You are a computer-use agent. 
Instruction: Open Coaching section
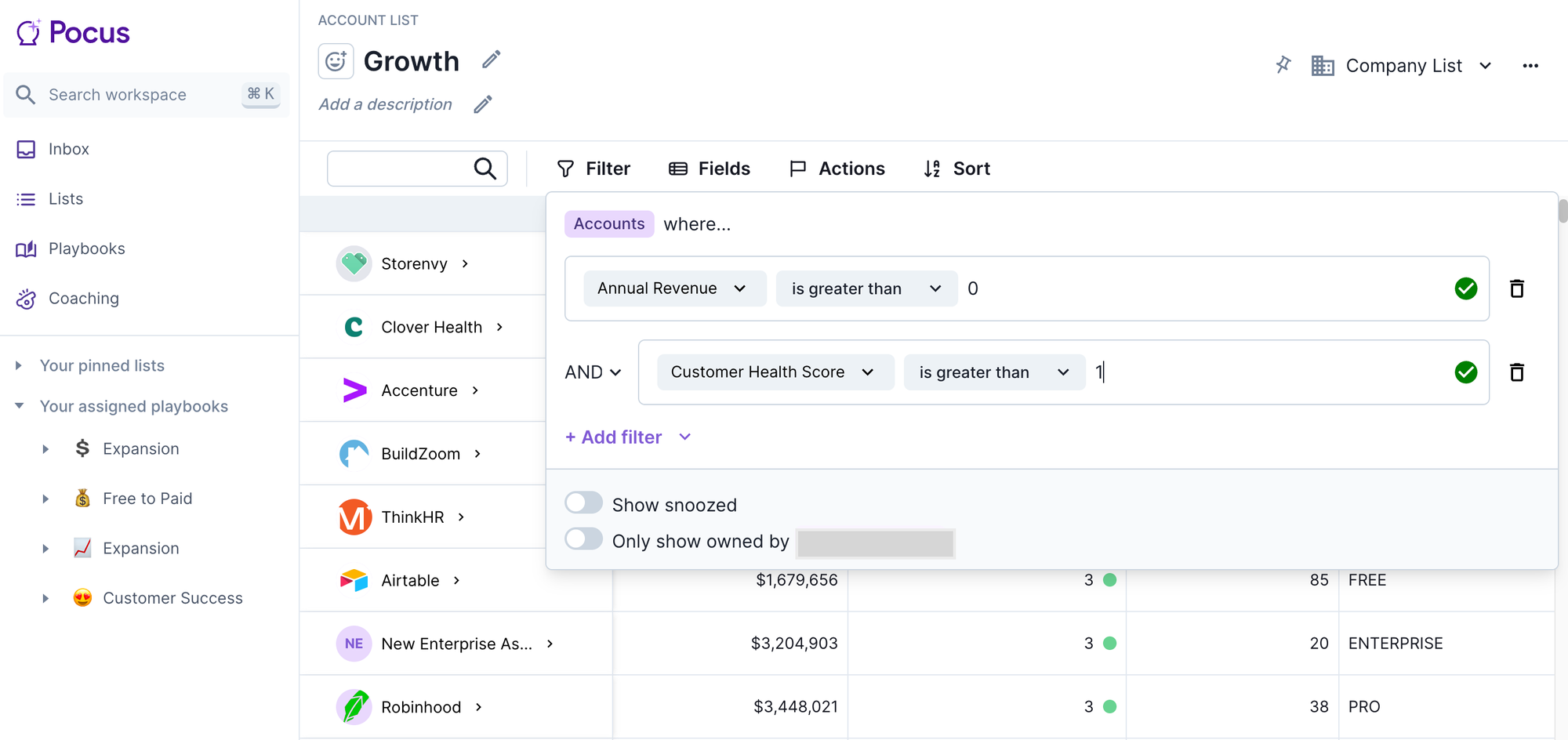pos(83,299)
